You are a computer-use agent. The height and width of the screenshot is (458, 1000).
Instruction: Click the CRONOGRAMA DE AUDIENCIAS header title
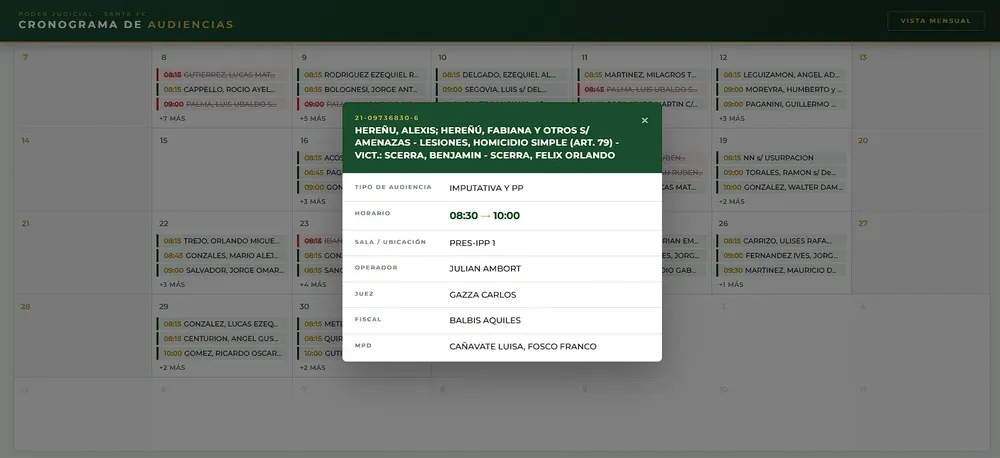126,25
